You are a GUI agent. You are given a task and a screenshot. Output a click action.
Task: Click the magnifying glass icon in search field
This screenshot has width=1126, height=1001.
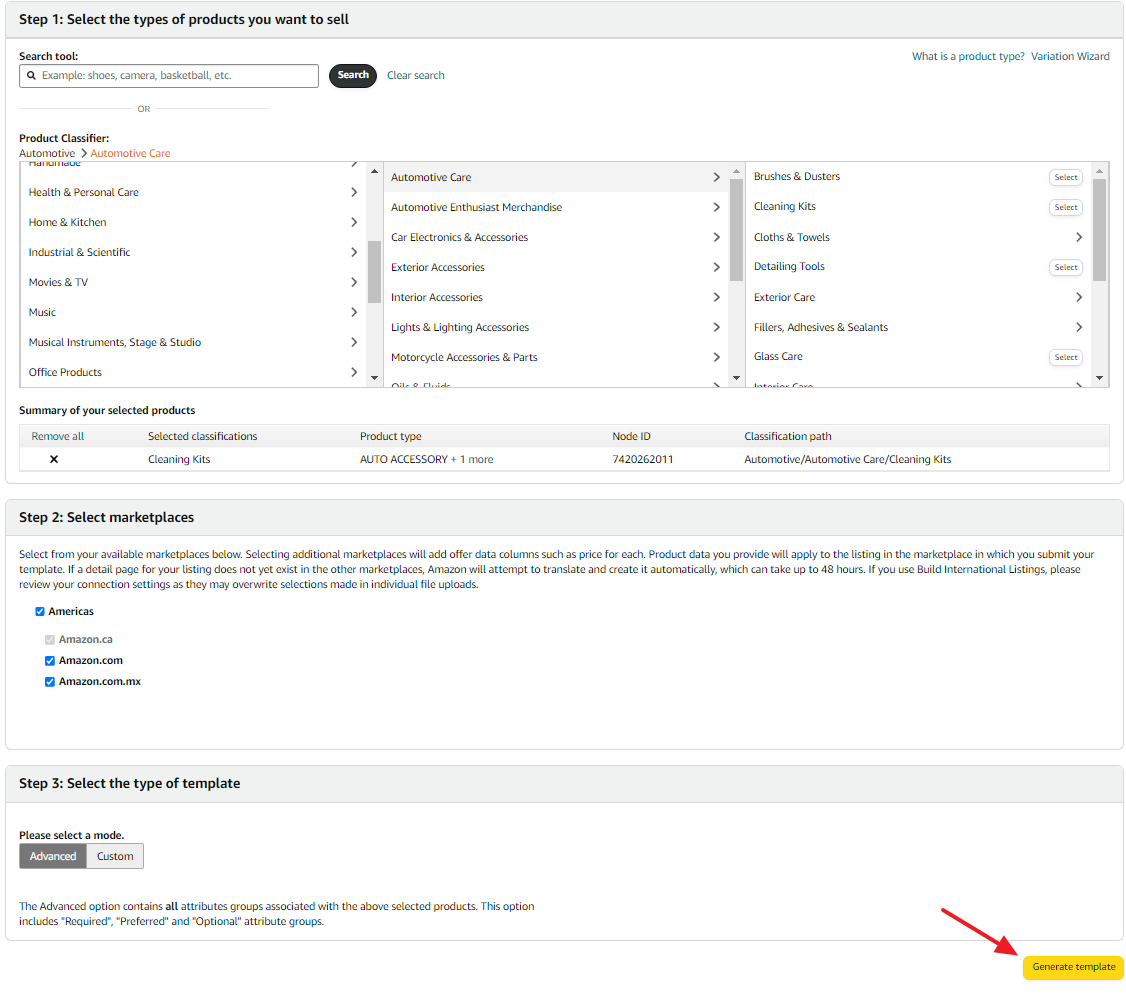tap(33, 76)
